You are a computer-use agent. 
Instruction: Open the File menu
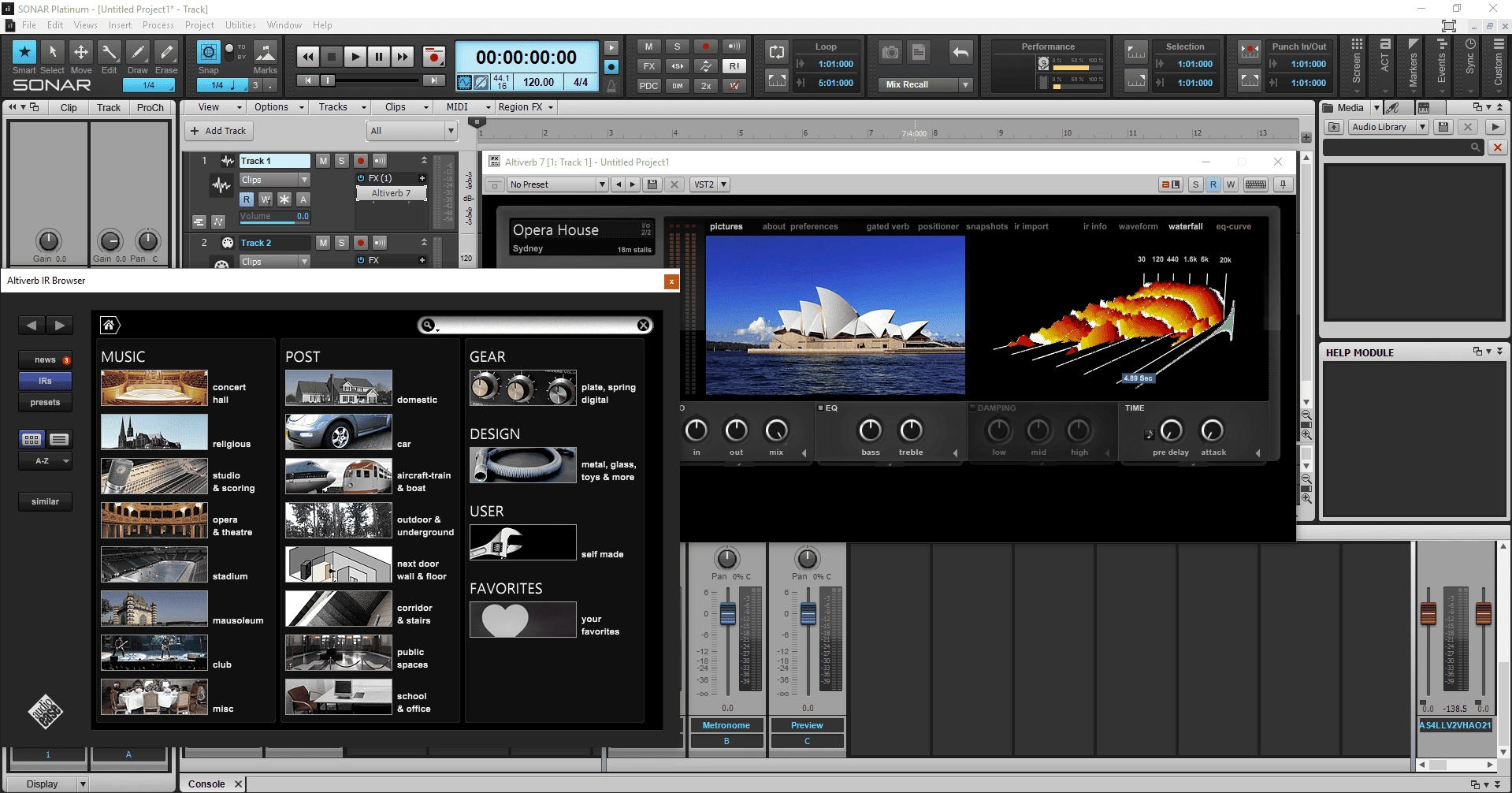tap(29, 25)
